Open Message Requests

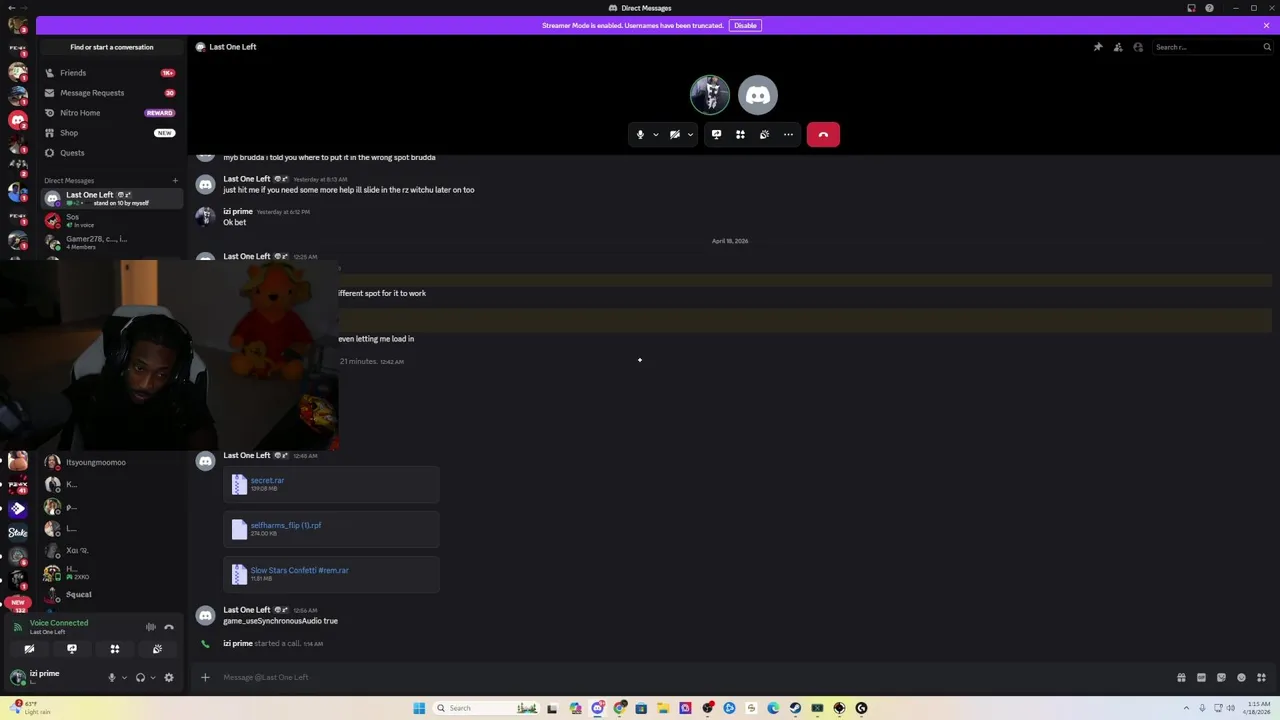click(x=111, y=93)
